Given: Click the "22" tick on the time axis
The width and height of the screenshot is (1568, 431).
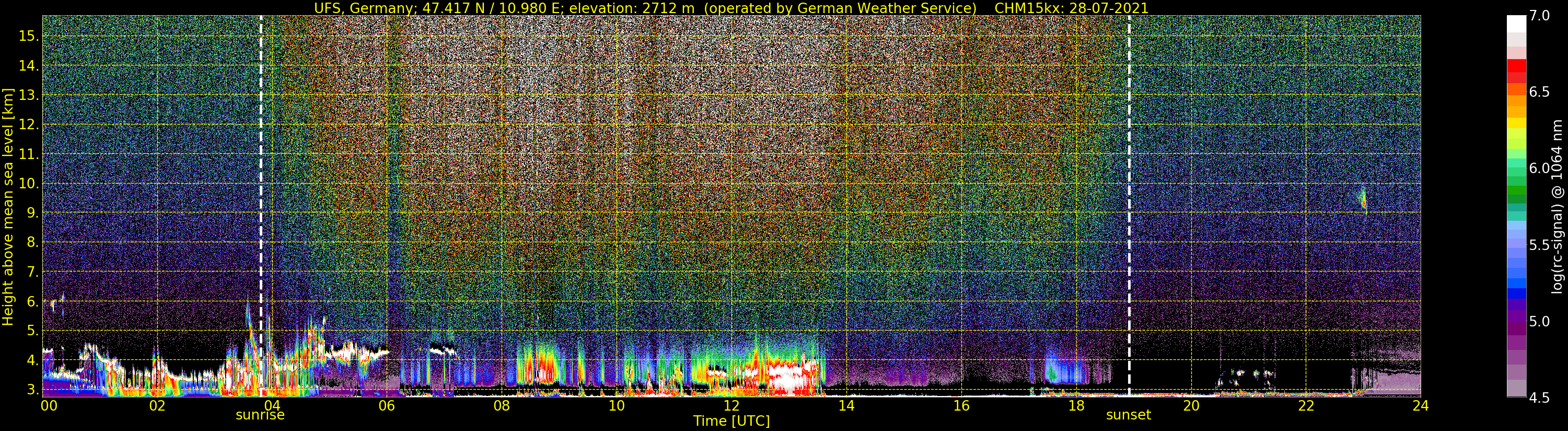Looking at the screenshot, I should point(1306,405).
